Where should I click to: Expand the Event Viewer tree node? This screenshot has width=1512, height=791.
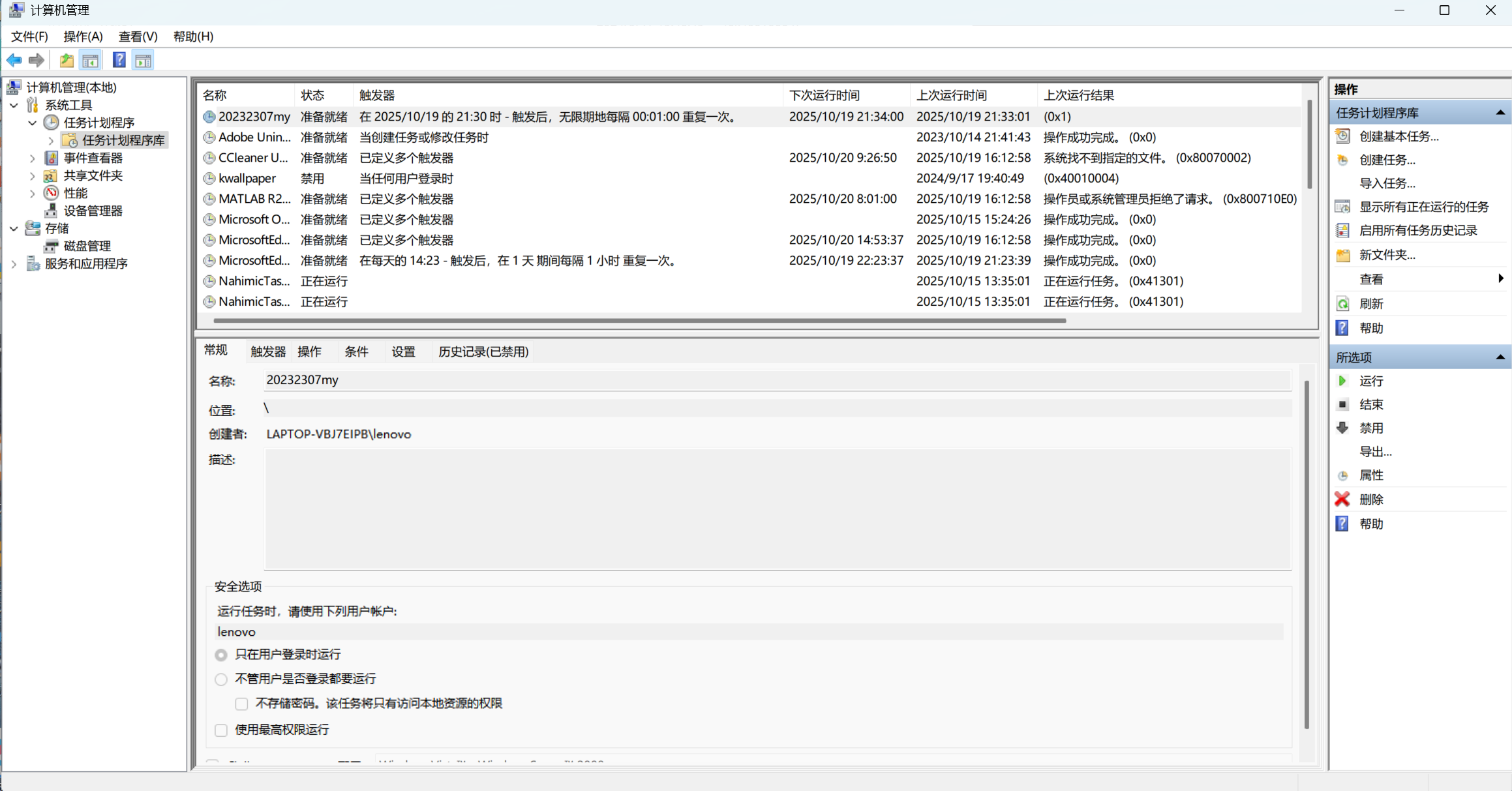(32, 158)
